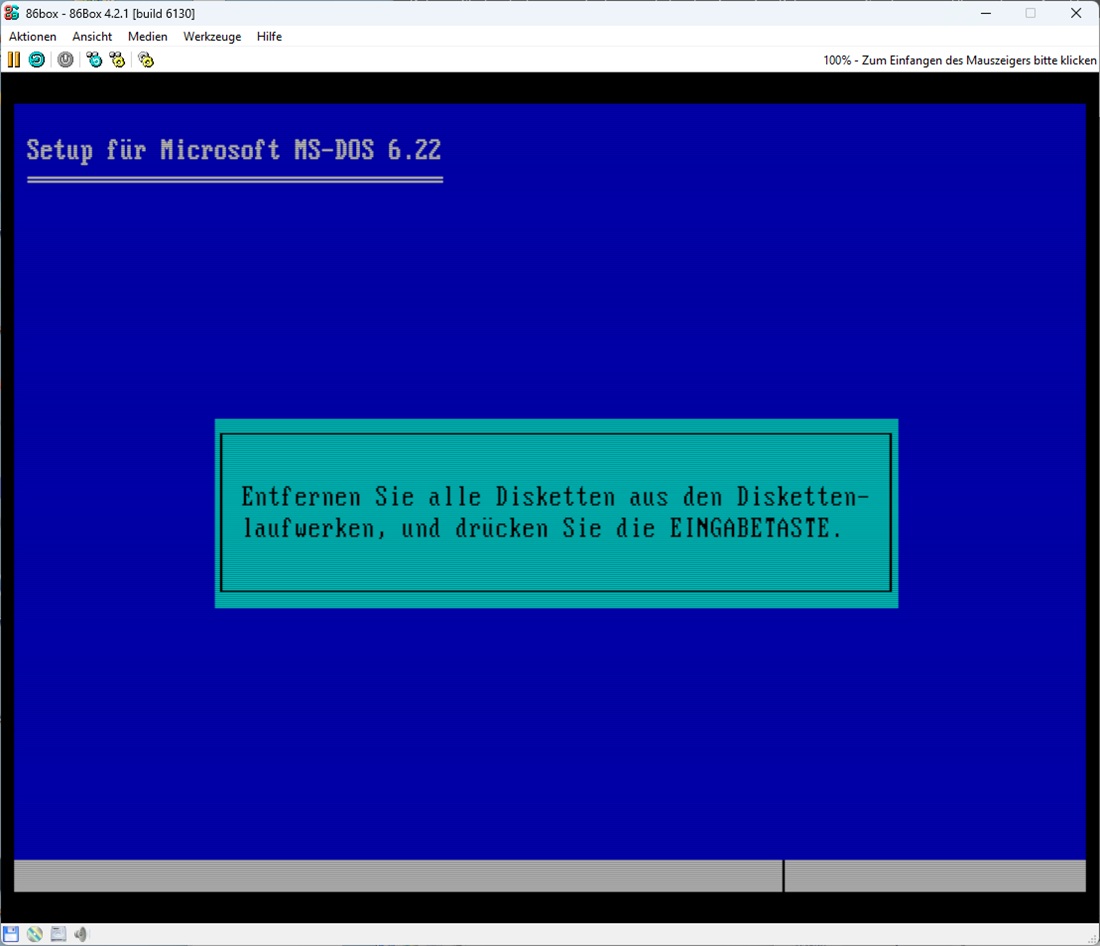Screen dimensions: 1100x946
Task: Send Ctrl+Alt+Esc via toolbar icon
Action: click(x=118, y=60)
